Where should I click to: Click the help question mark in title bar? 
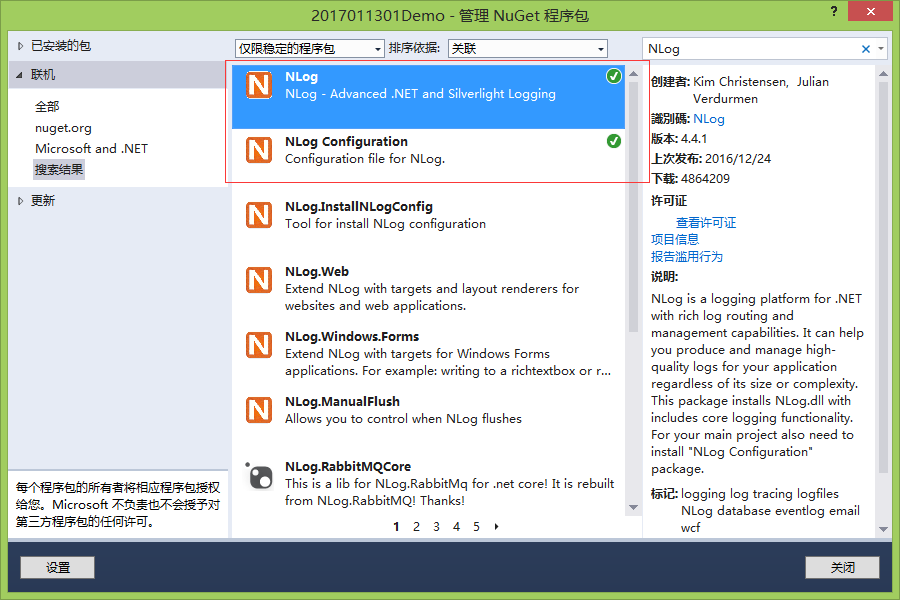point(834,11)
